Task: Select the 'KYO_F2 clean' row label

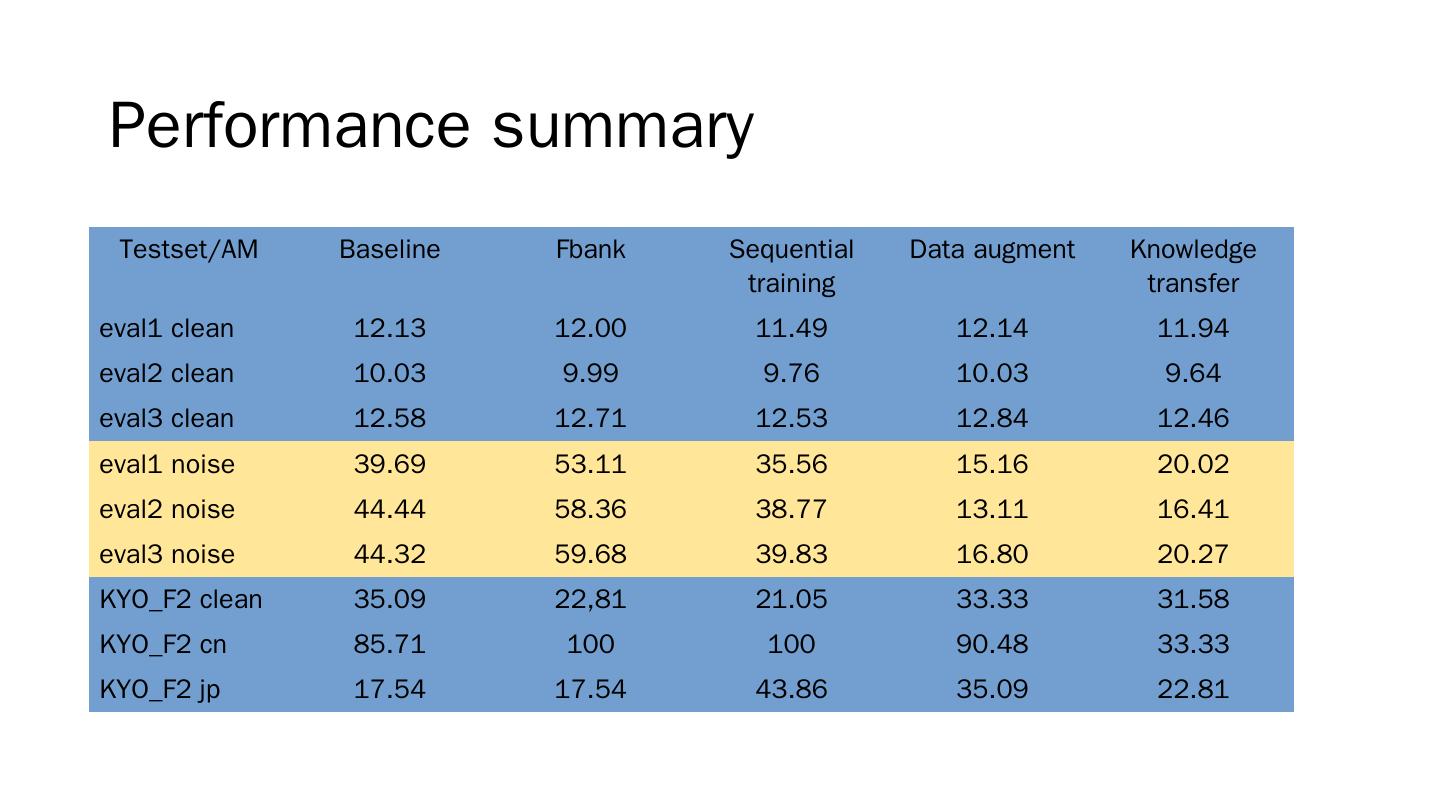Action: pyautogui.click(x=181, y=600)
